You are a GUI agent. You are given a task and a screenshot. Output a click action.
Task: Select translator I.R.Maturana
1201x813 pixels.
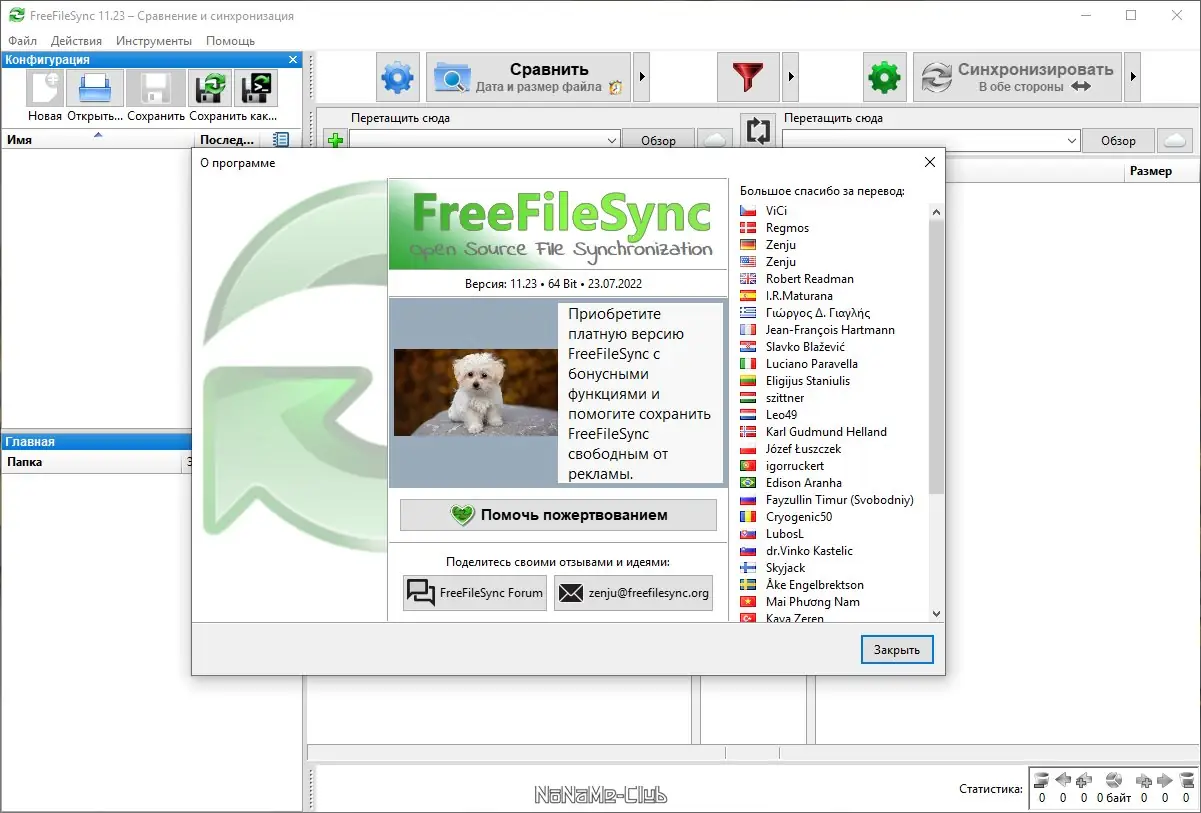click(799, 296)
